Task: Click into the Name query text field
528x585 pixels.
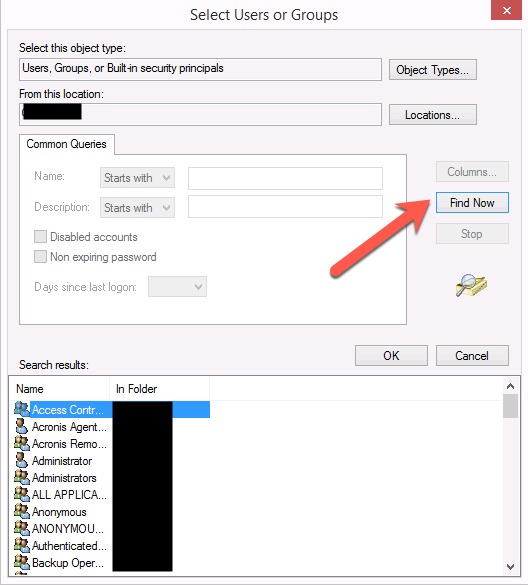Action: coord(285,178)
